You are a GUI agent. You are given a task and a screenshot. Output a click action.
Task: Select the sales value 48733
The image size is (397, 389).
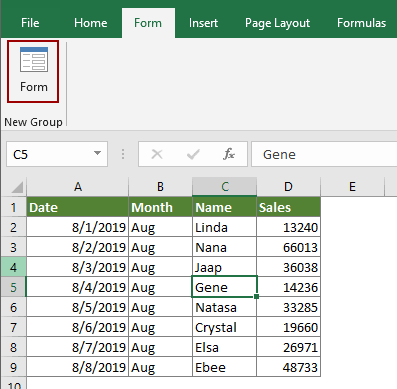click(x=288, y=367)
